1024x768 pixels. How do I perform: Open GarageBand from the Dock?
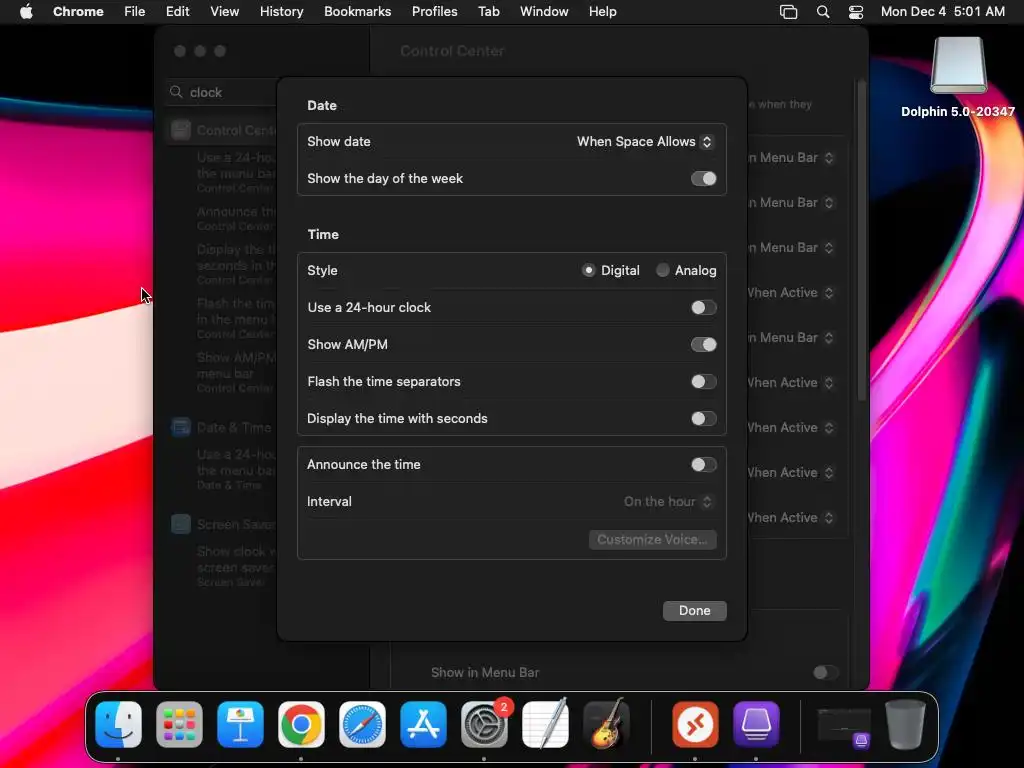[607, 724]
